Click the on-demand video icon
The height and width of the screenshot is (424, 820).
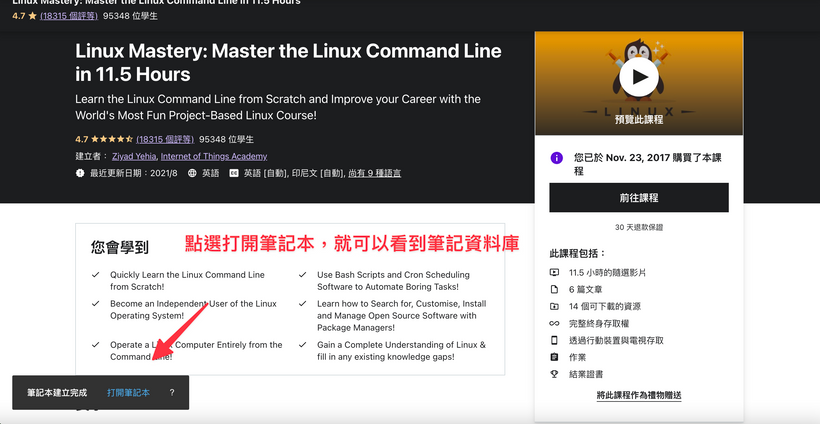(555, 272)
